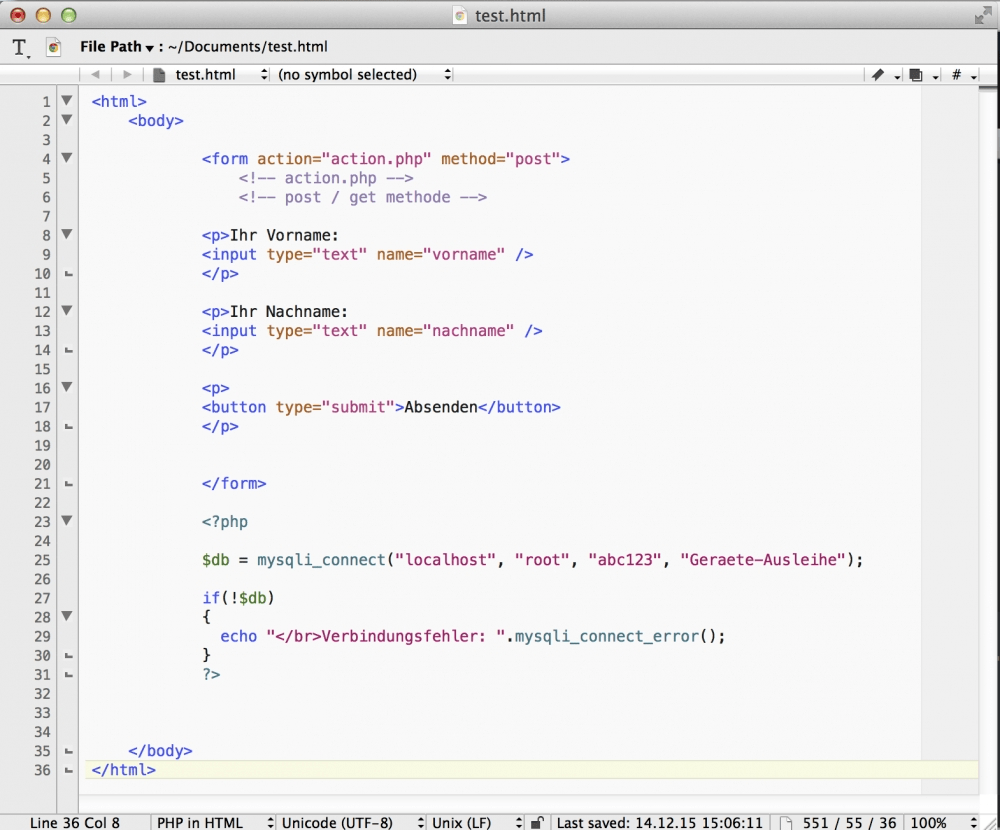
Task: Click the Line 36 Col 8 indicator
Action: point(75,823)
